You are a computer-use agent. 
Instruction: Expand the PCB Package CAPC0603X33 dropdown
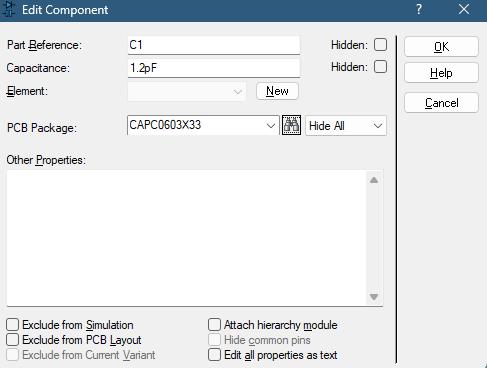click(270, 126)
